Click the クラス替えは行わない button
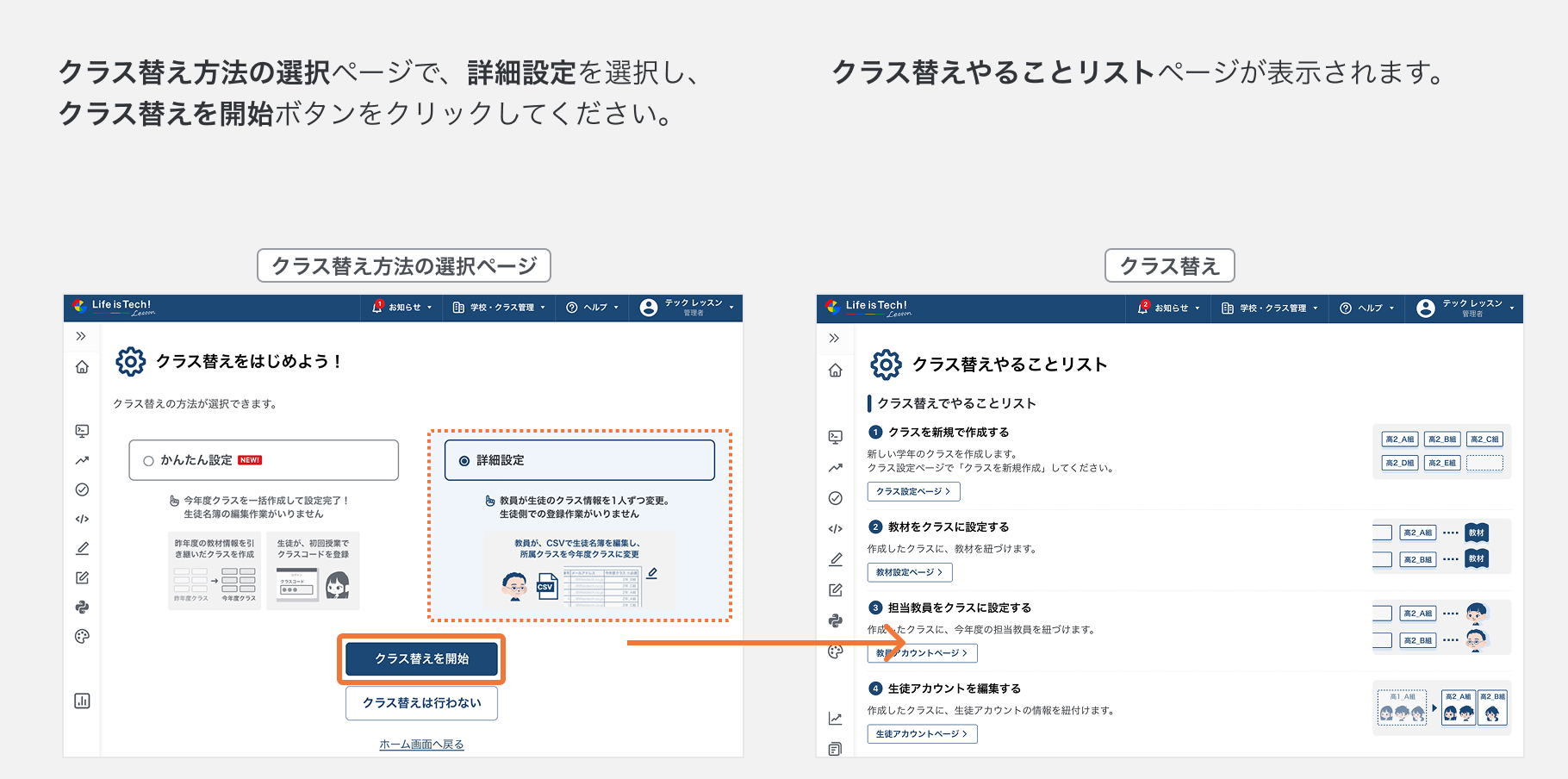The width and height of the screenshot is (1568, 779). (x=421, y=703)
